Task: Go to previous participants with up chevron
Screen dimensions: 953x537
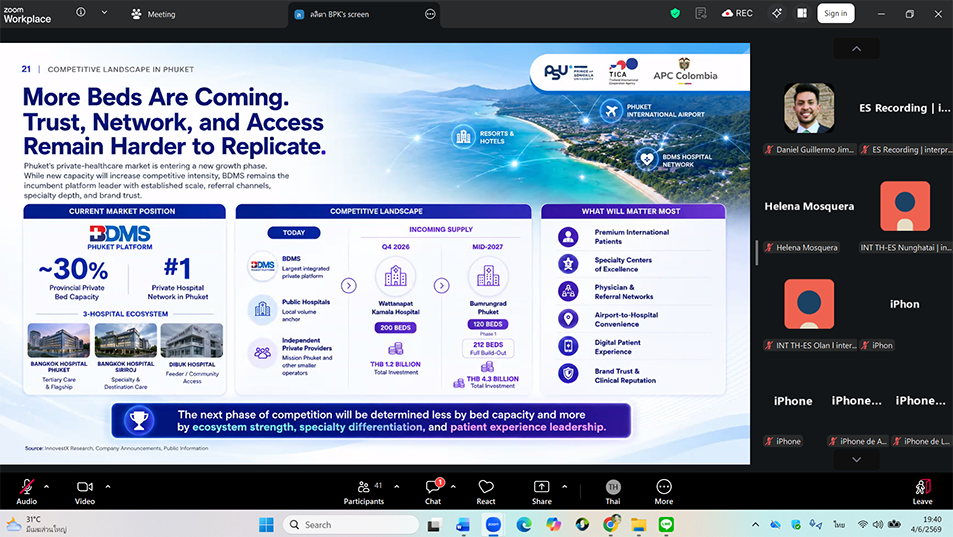Action: (856, 49)
